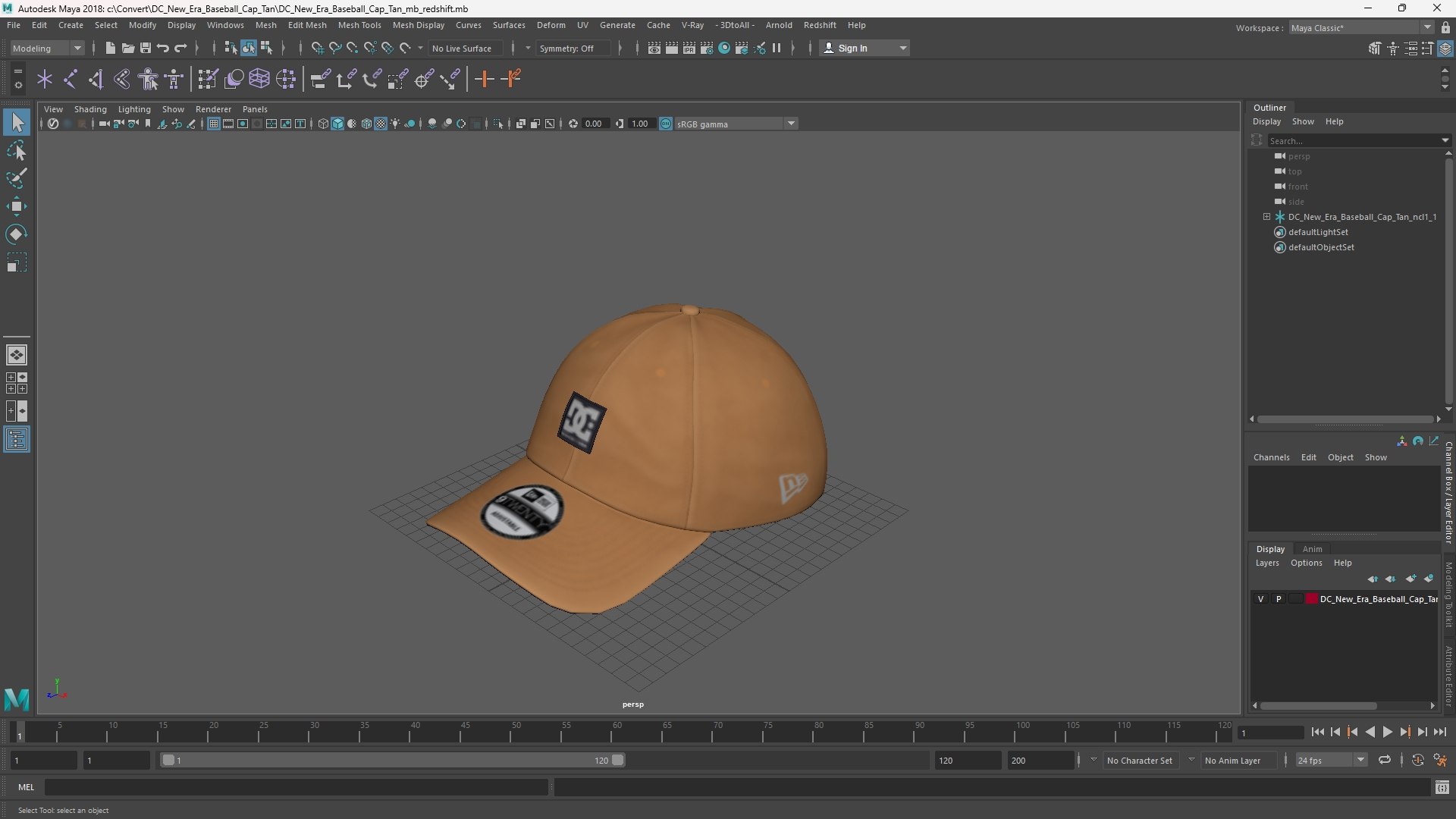
Task: Switch to the four view layout
Action: pyautogui.click(x=17, y=383)
